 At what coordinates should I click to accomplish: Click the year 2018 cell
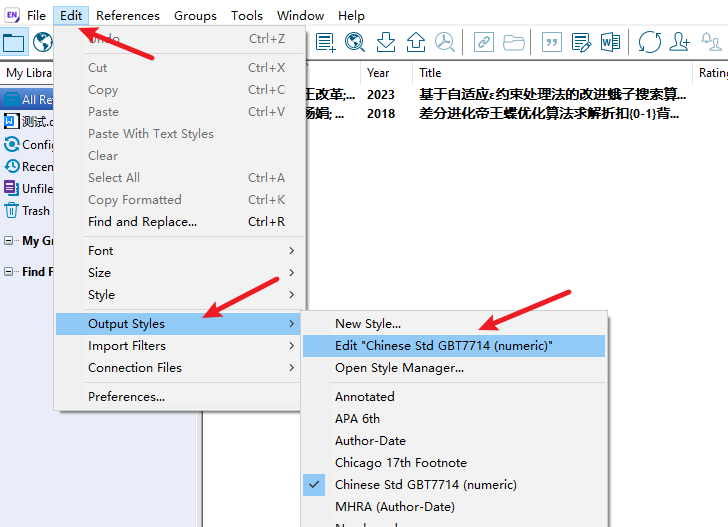[381, 114]
